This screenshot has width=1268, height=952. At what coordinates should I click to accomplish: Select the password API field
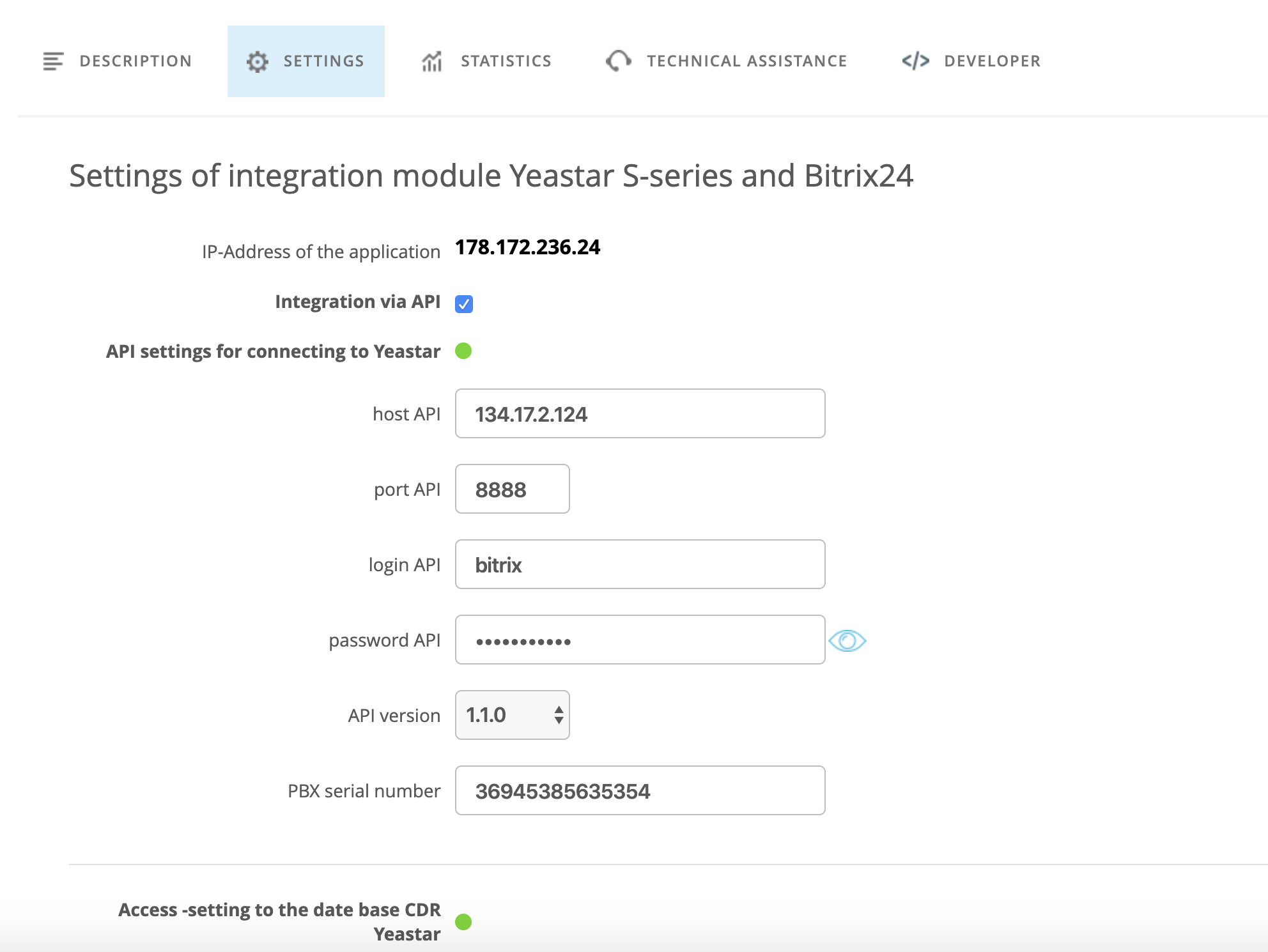[640, 640]
